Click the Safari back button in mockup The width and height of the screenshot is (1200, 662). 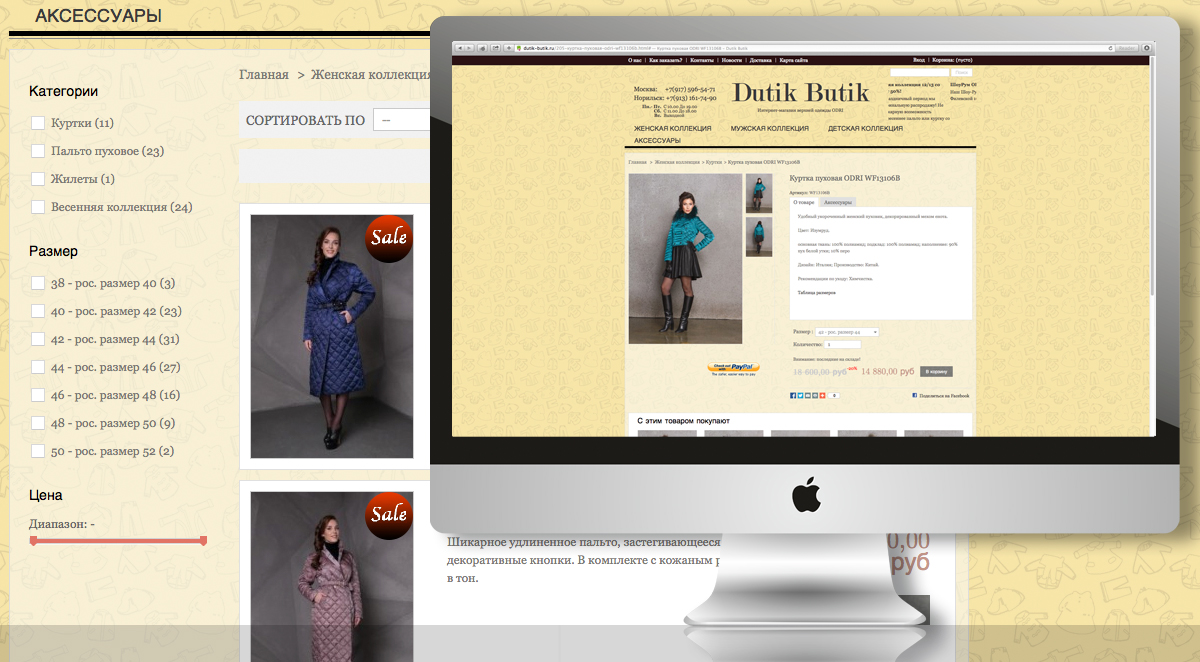(x=459, y=47)
